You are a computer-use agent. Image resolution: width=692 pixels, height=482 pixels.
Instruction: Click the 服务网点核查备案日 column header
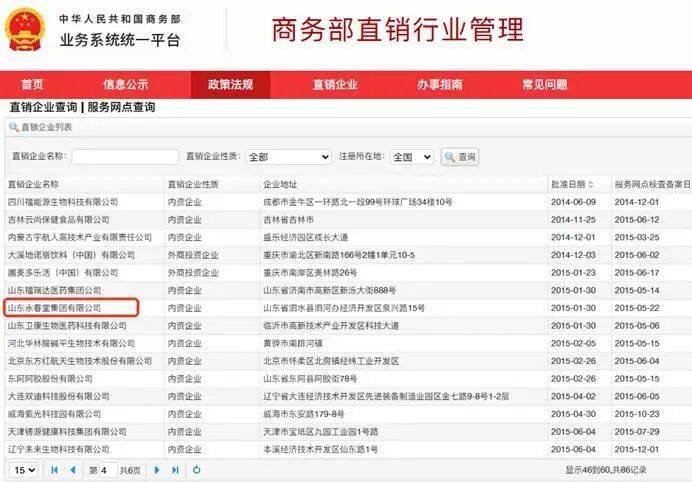[653, 185]
